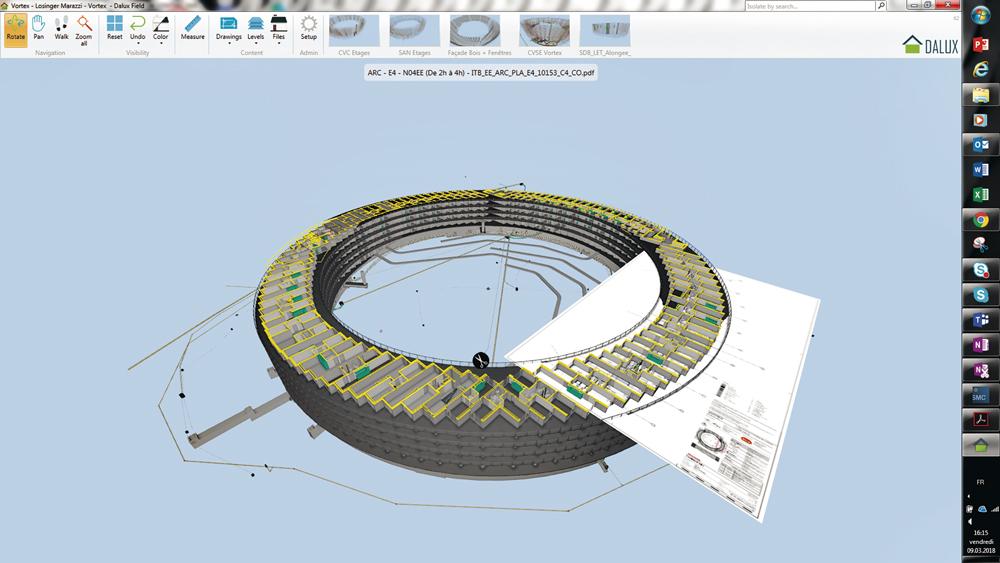Open PowerPoint from the taskbar
The image size is (1000, 563).
click(x=980, y=44)
